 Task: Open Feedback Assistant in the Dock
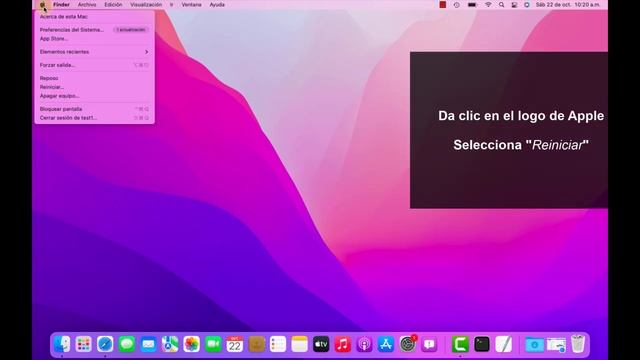[x=429, y=344]
